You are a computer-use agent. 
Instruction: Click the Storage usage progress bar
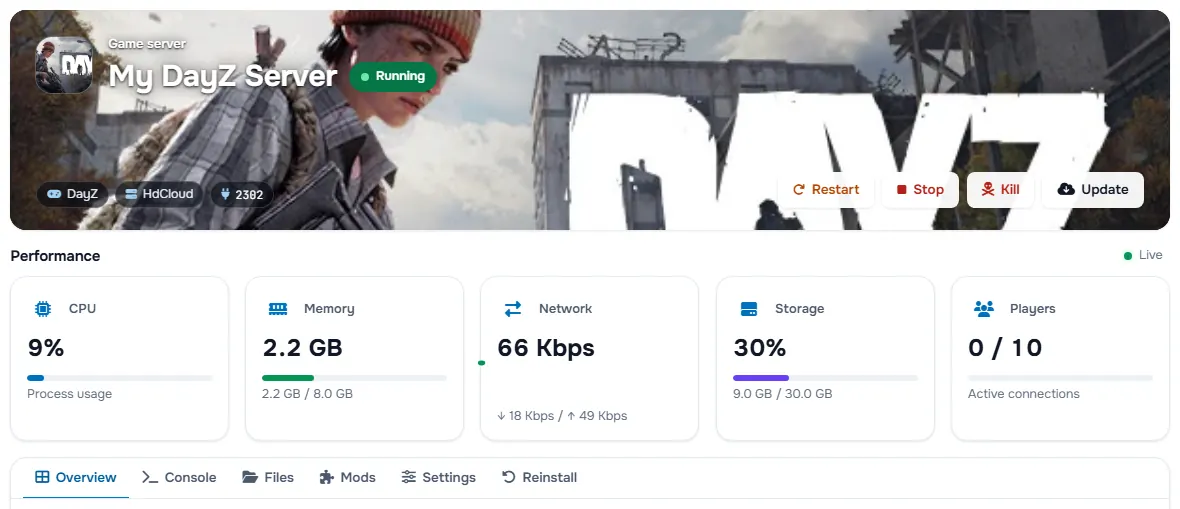tap(825, 377)
